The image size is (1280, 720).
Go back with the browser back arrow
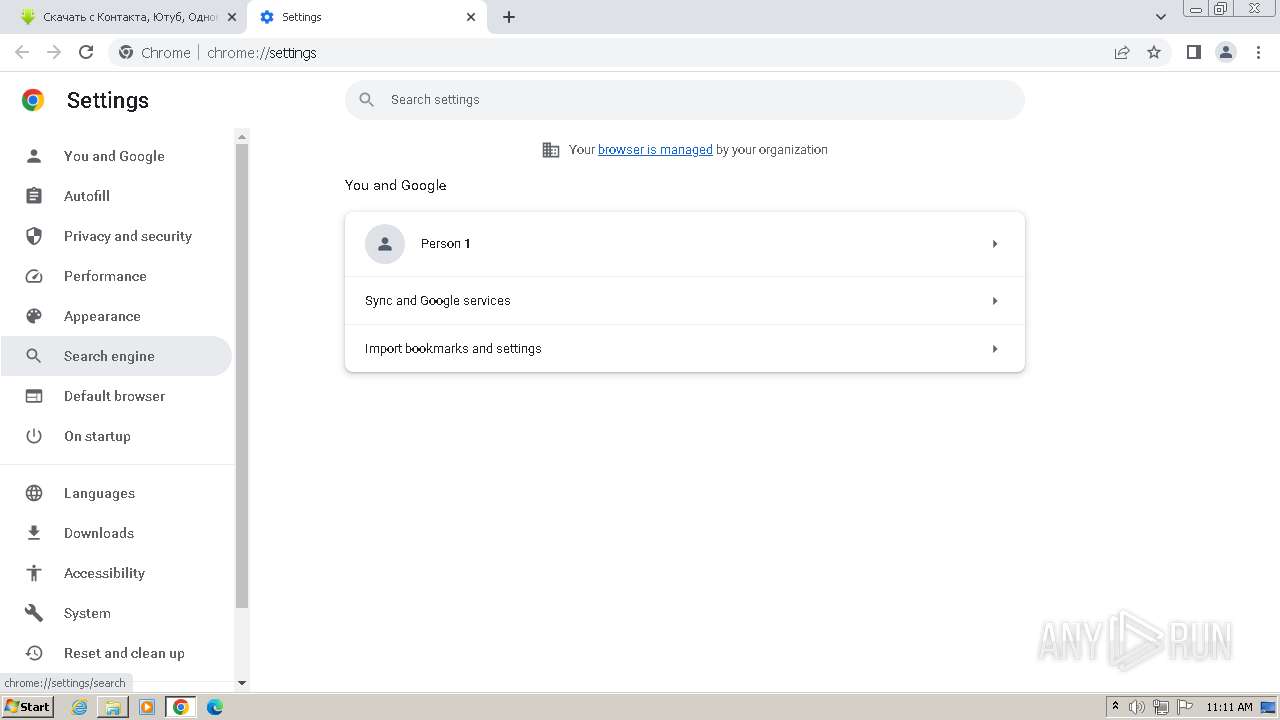click(x=22, y=52)
